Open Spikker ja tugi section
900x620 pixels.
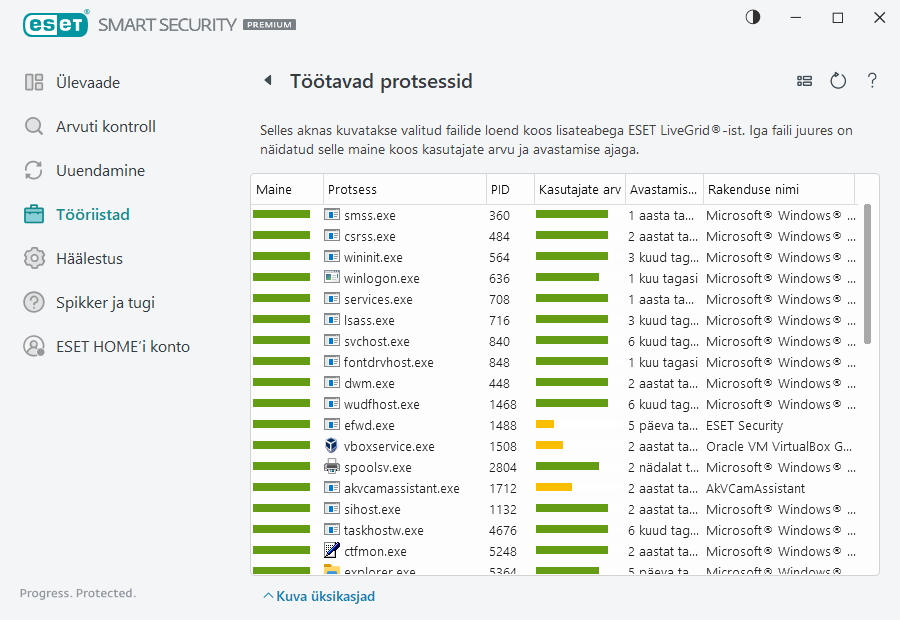point(105,302)
